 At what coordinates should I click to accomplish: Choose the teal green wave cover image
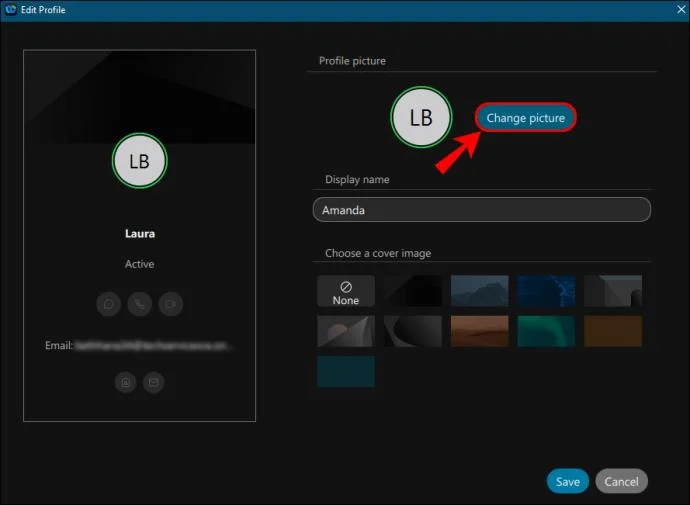[x=547, y=331]
